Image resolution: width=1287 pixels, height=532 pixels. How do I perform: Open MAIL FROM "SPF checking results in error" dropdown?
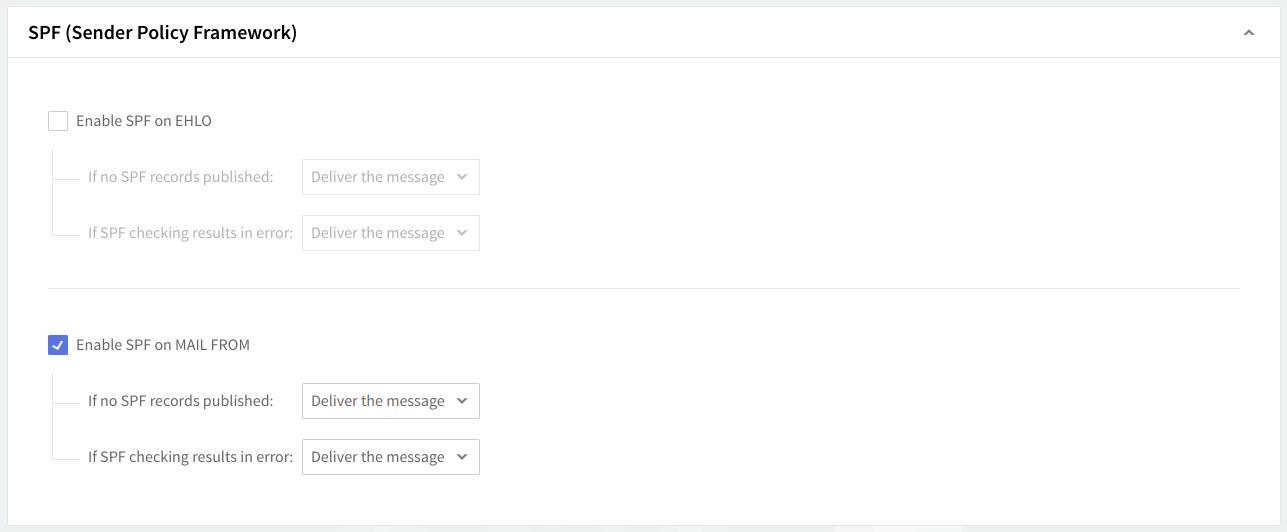390,457
